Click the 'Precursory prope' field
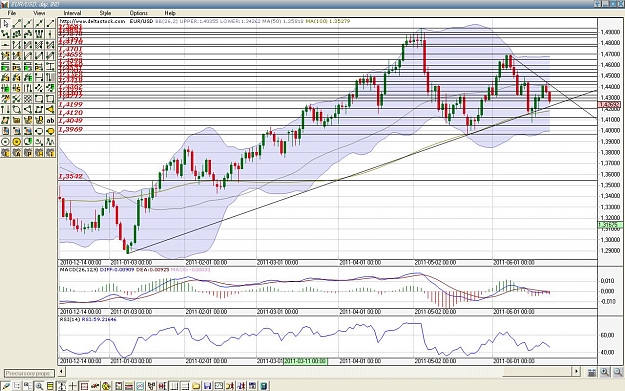625x391 pixels. 29,373
